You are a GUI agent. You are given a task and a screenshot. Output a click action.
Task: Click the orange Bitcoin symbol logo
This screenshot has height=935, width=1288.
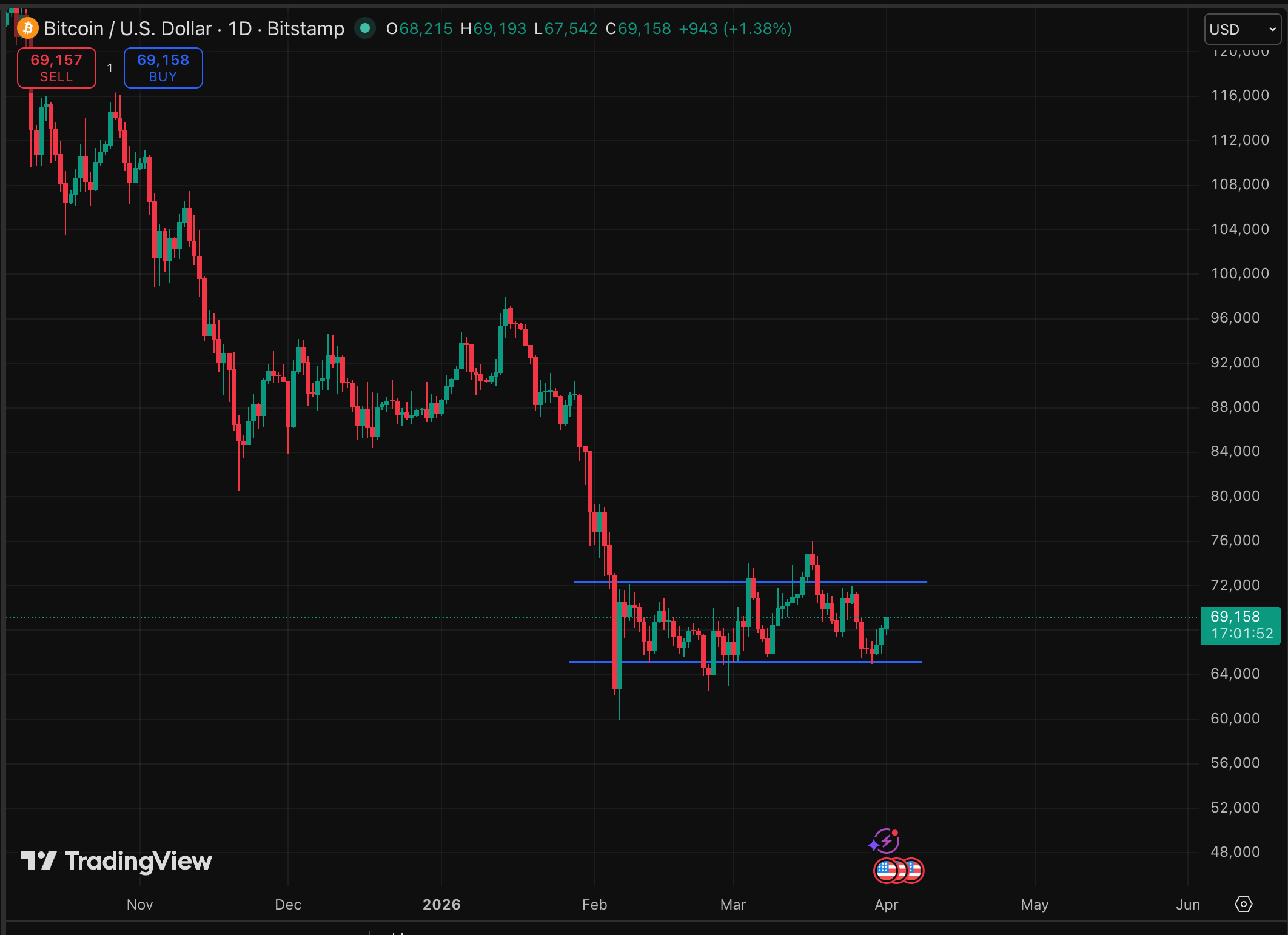click(x=28, y=28)
